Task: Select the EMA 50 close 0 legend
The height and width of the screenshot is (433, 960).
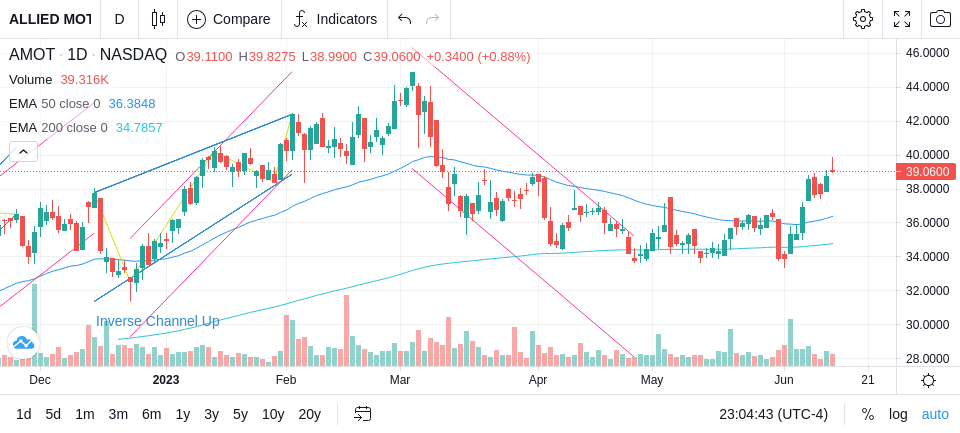Action: click(x=54, y=104)
